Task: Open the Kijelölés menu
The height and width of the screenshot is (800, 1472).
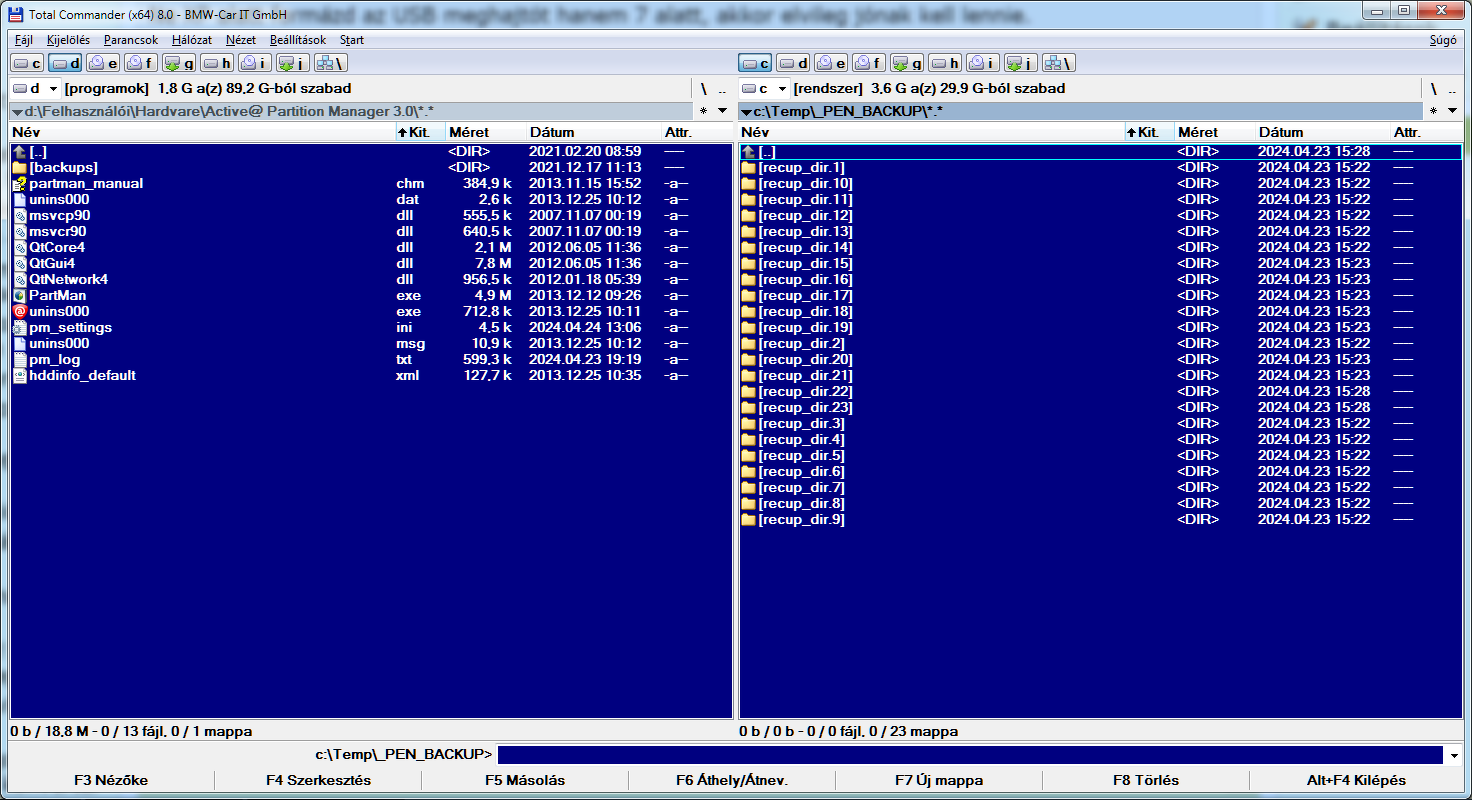Action: point(68,40)
